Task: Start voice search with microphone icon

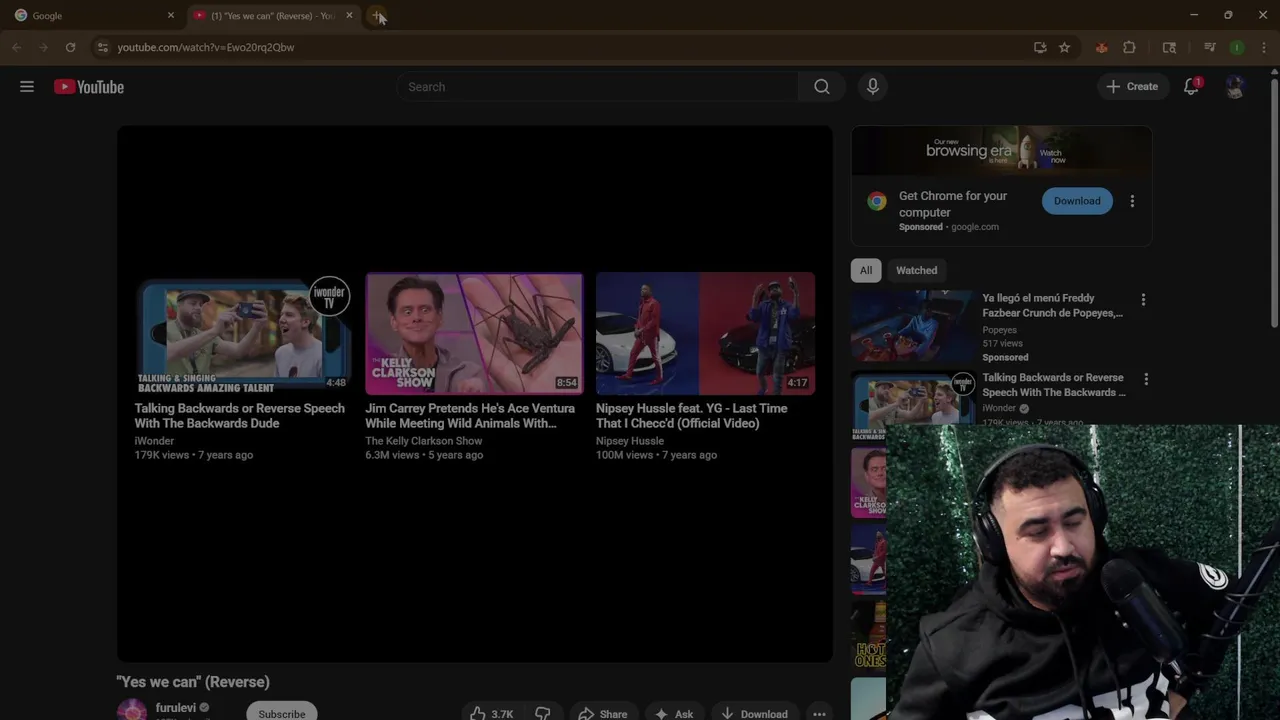Action: [x=873, y=87]
